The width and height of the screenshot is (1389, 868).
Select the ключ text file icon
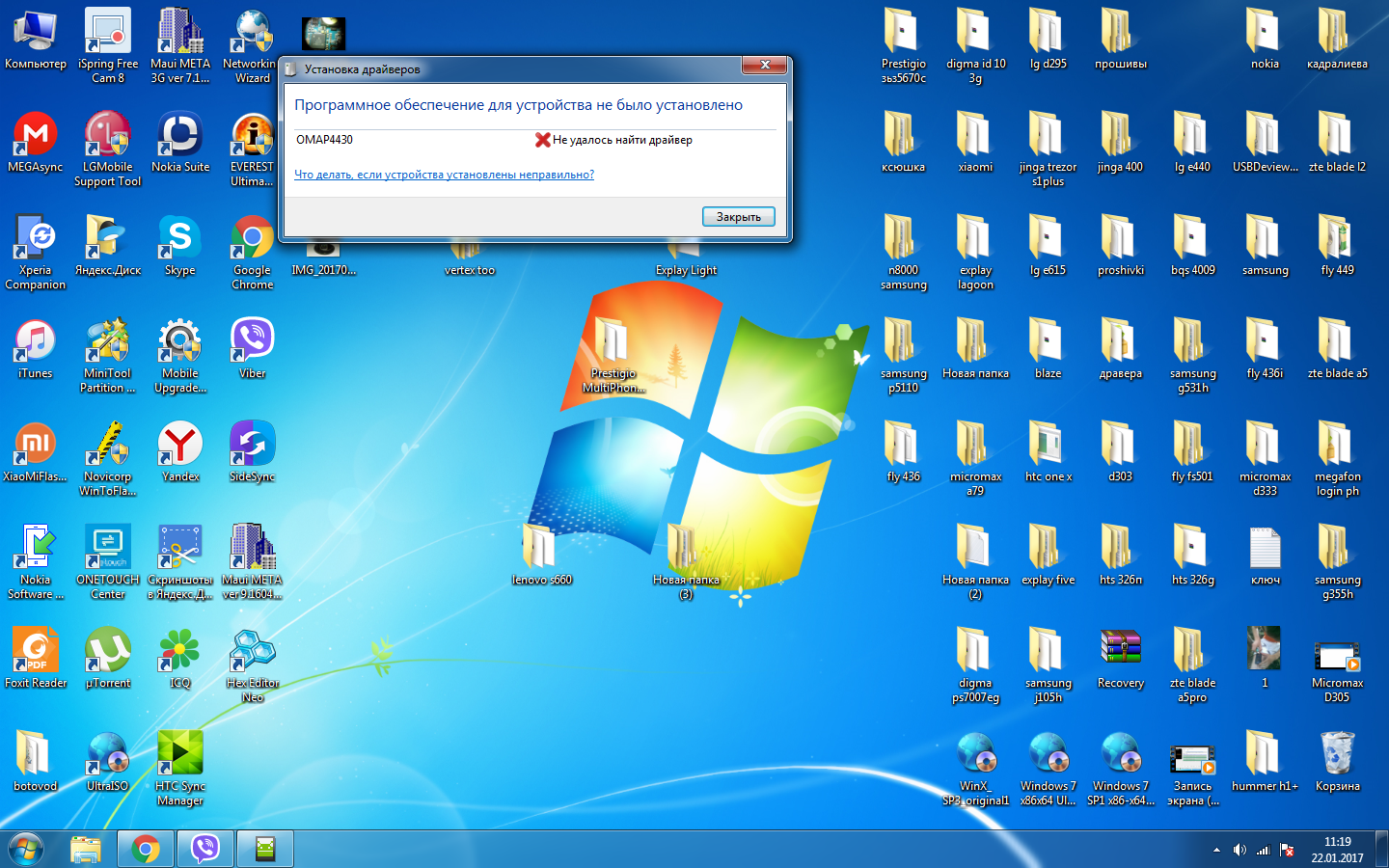(1265, 555)
